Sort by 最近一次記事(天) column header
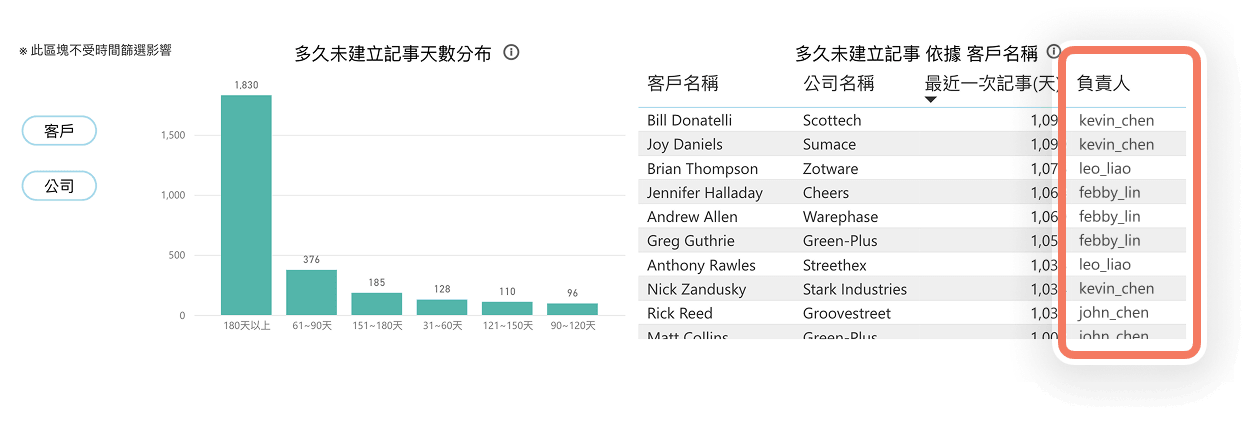 (x=991, y=83)
